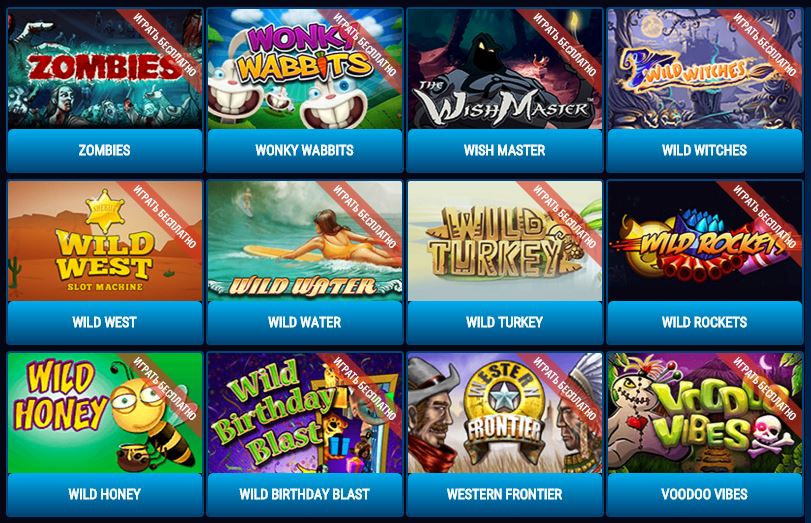Image resolution: width=811 pixels, height=523 pixels.
Task: Click the WISH MASTER title button
Action: point(505,151)
